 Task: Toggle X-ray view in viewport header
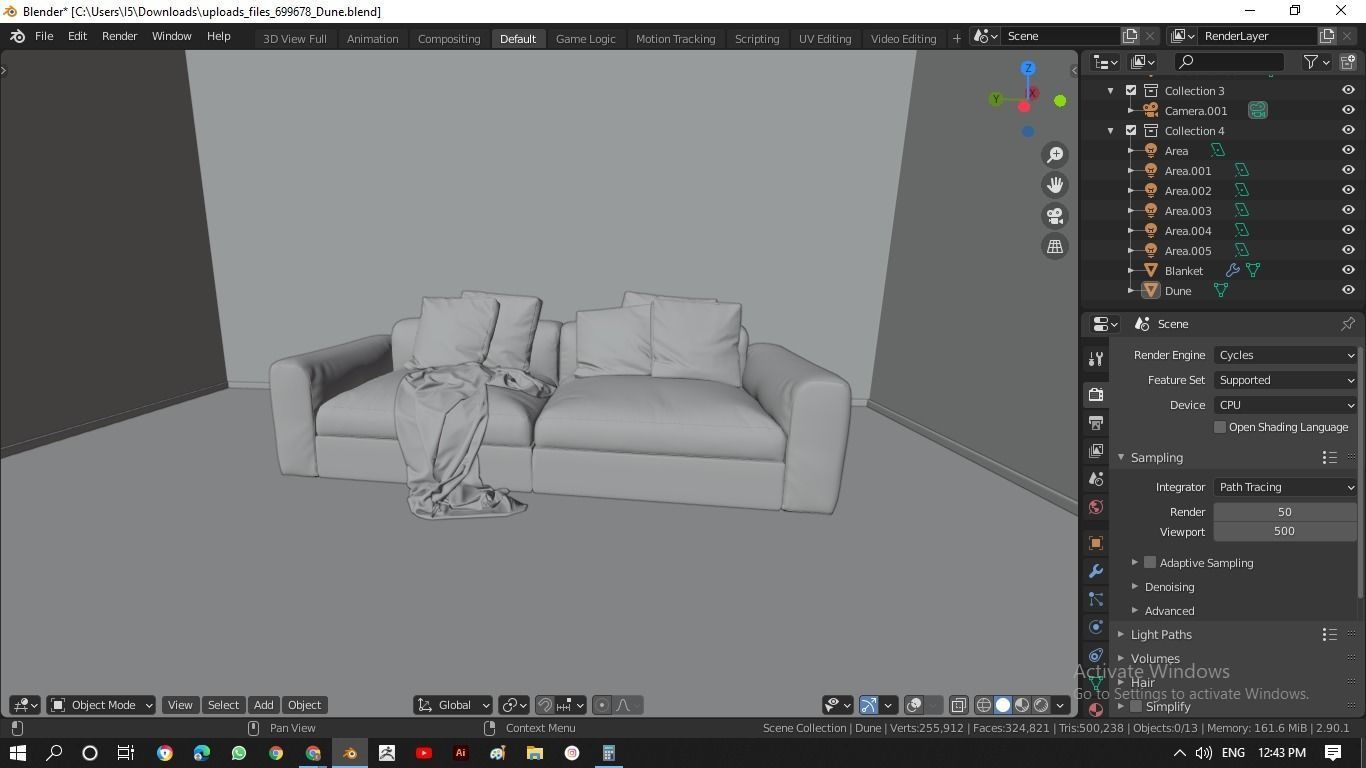click(x=958, y=705)
